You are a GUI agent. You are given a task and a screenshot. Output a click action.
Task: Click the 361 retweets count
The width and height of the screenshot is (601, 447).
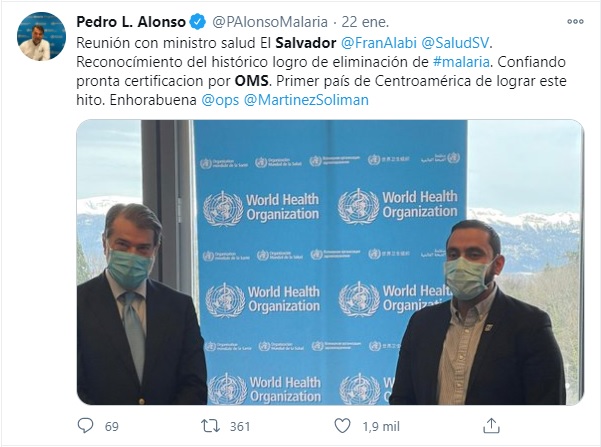pyautogui.click(x=240, y=426)
